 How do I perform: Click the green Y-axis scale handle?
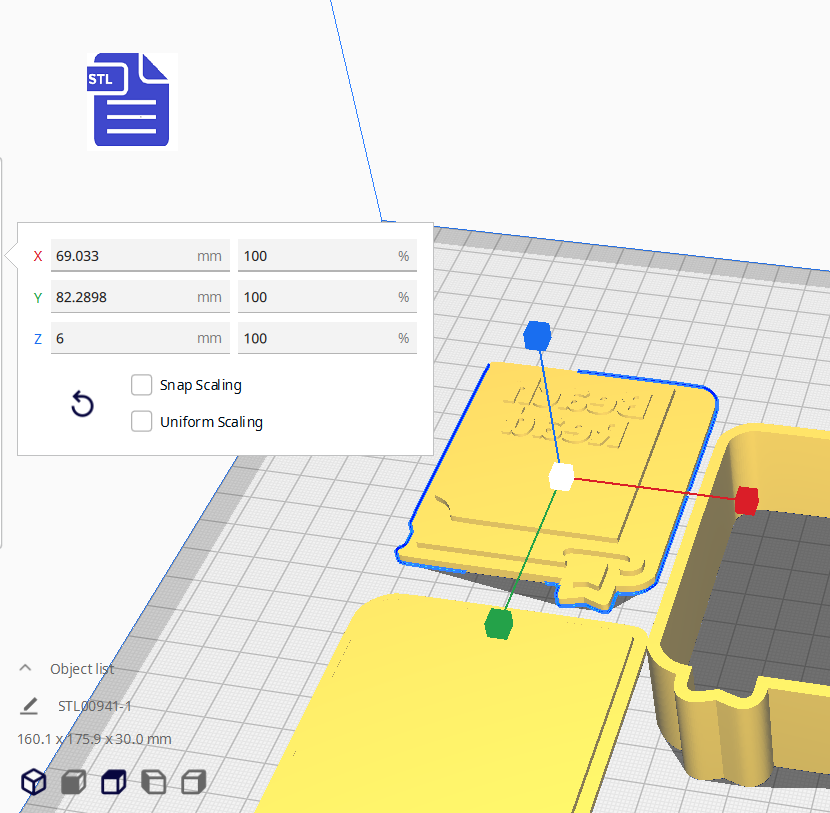[x=498, y=625]
